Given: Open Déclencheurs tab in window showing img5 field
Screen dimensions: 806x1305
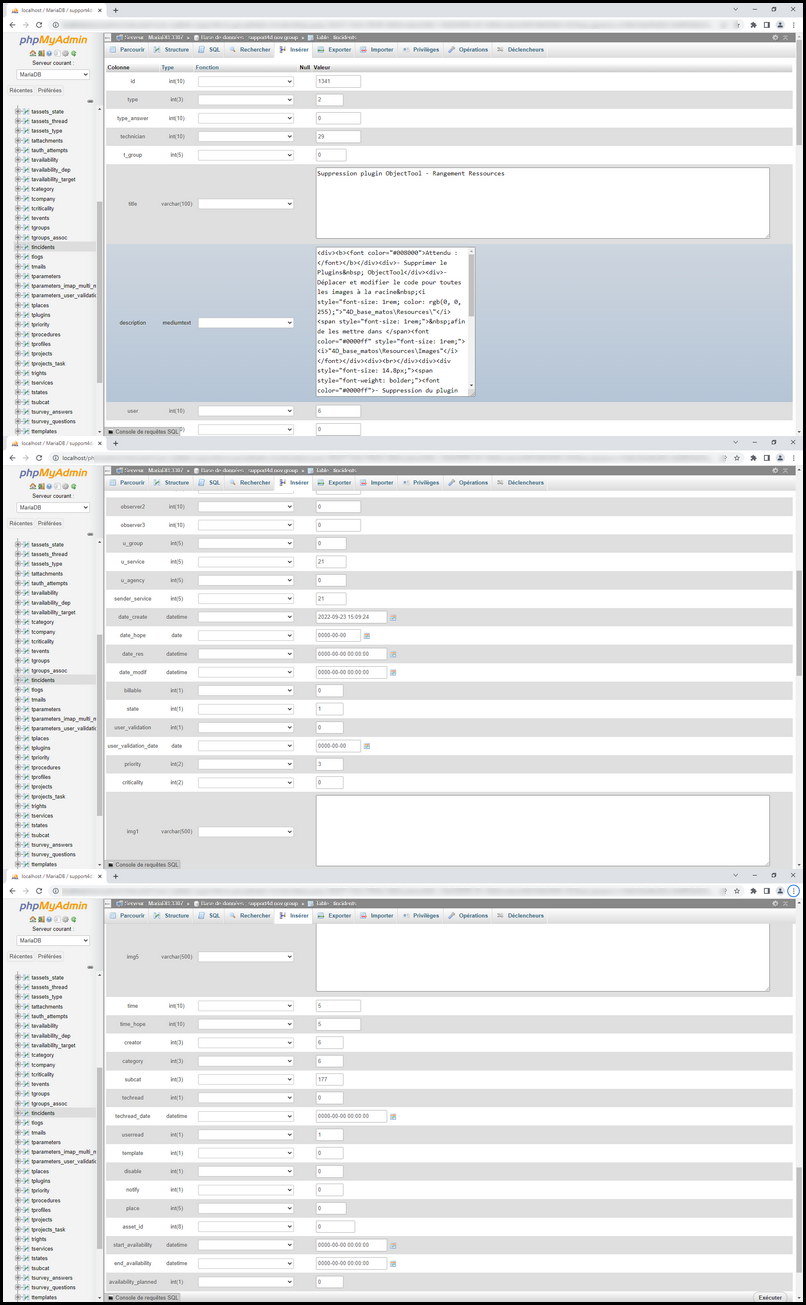Looking at the screenshot, I should 520,916.
